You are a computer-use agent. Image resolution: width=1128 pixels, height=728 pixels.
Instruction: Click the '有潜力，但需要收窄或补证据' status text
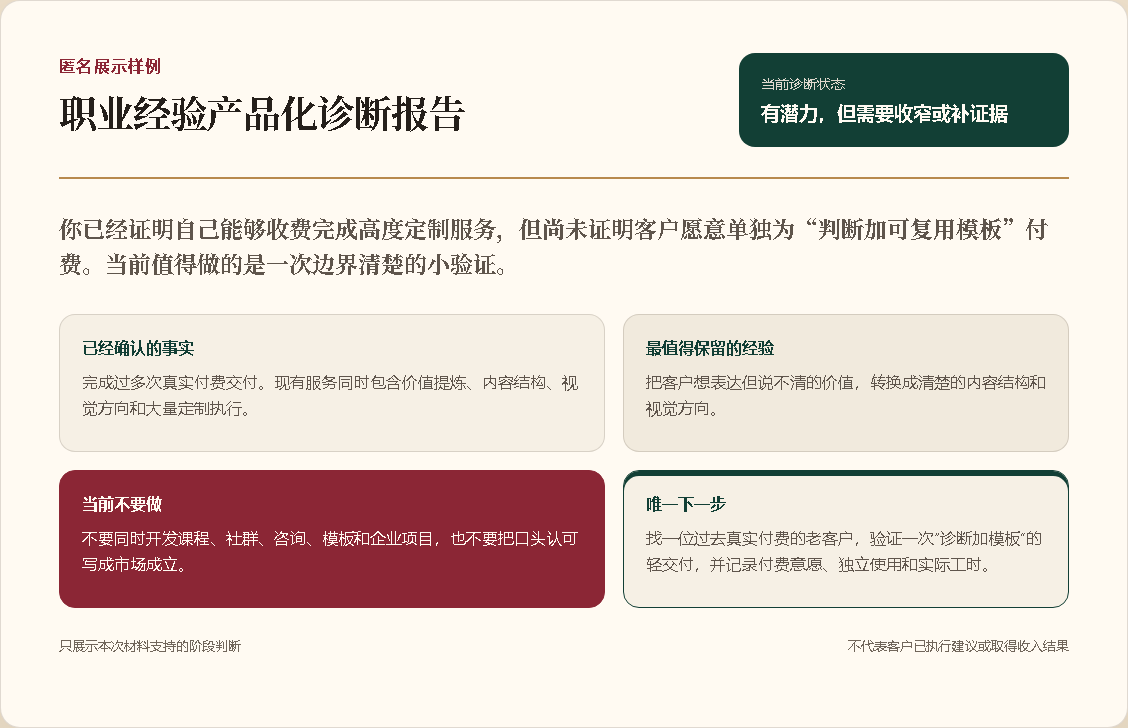tap(884, 114)
